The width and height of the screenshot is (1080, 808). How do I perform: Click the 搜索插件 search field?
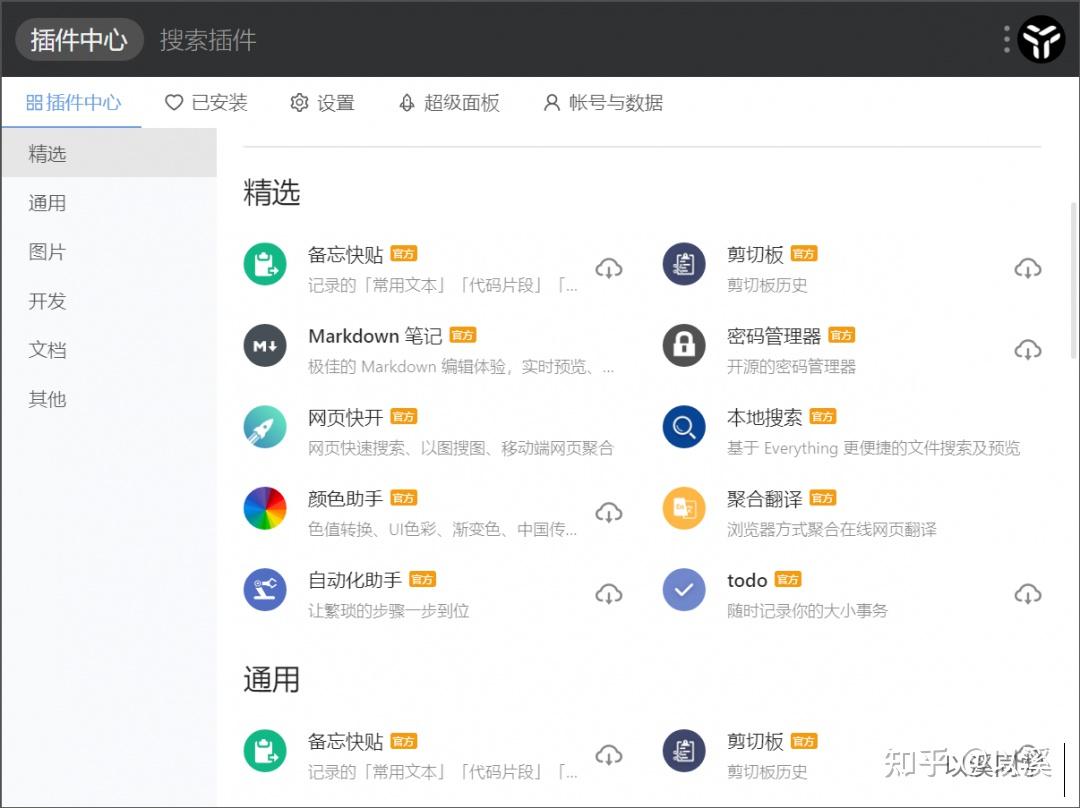pos(207,40)
